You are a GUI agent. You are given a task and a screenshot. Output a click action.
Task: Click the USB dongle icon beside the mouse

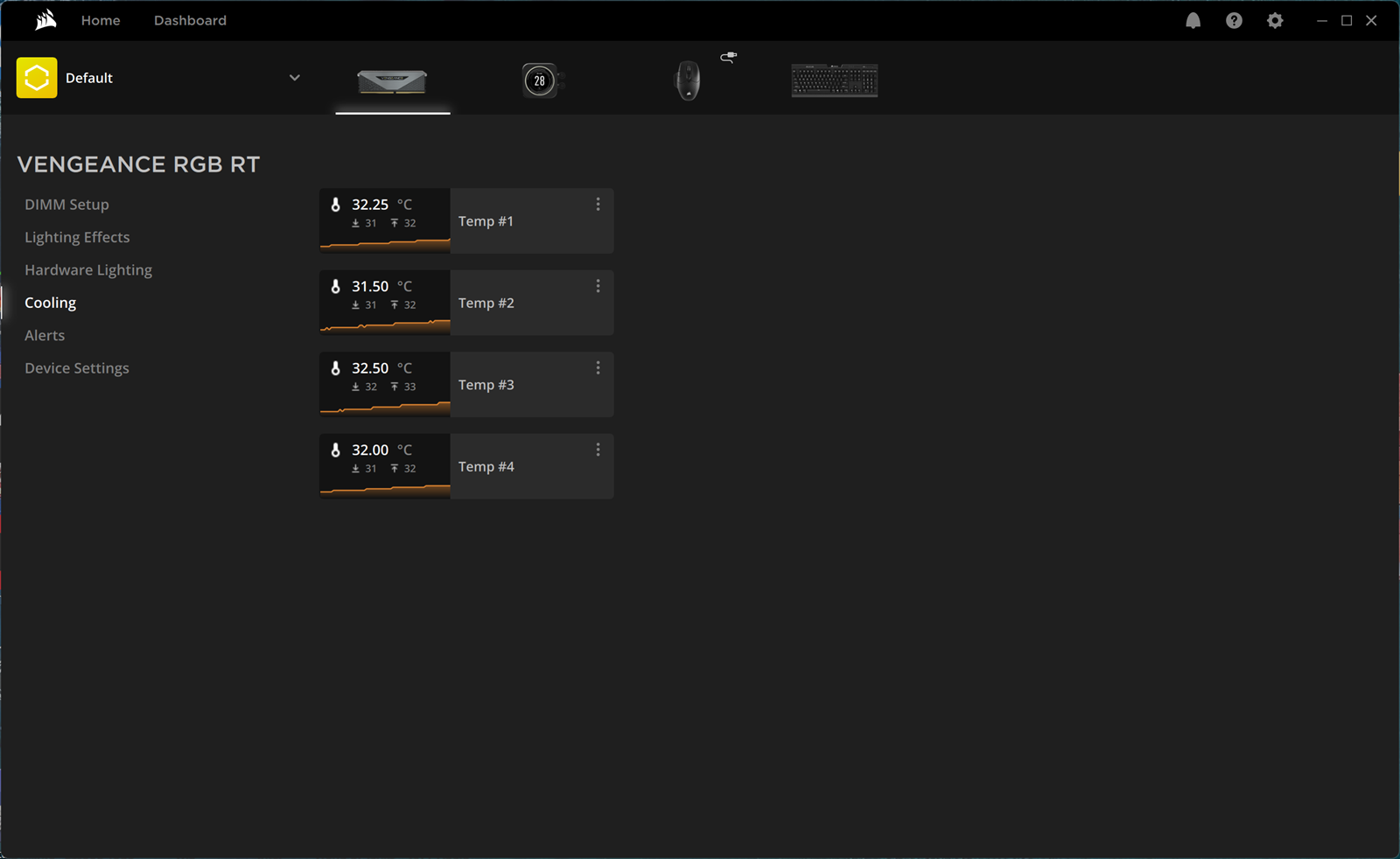tap(728, 57)
